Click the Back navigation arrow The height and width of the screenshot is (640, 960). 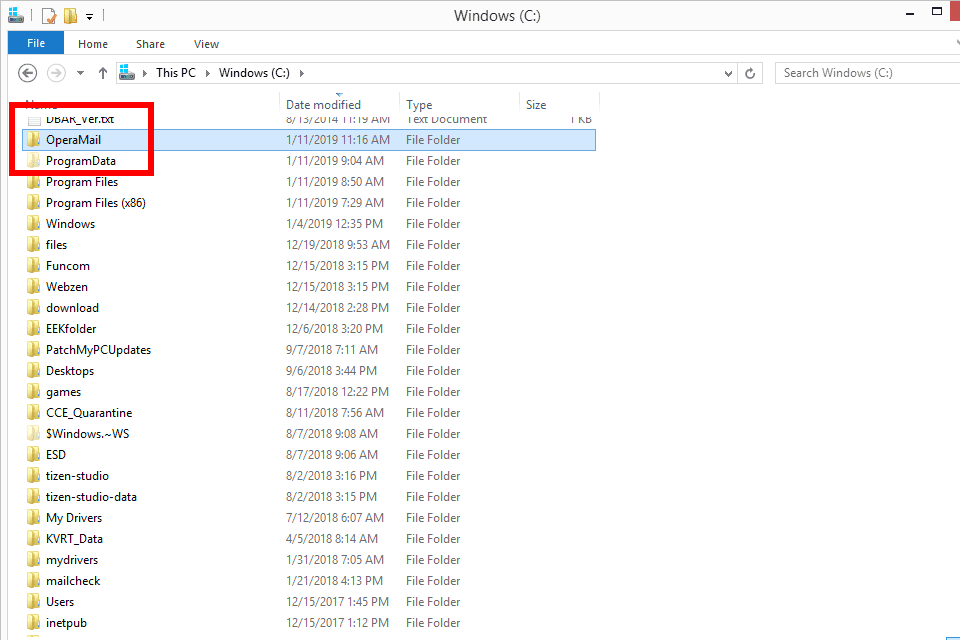click(x=27, y=73)
